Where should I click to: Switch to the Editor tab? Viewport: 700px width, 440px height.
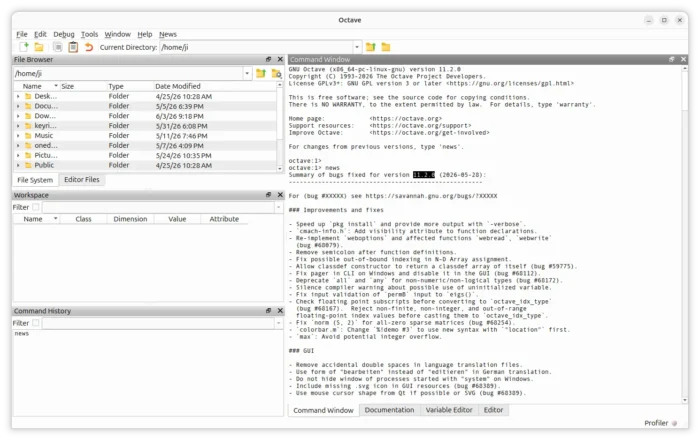coord(493,410)
